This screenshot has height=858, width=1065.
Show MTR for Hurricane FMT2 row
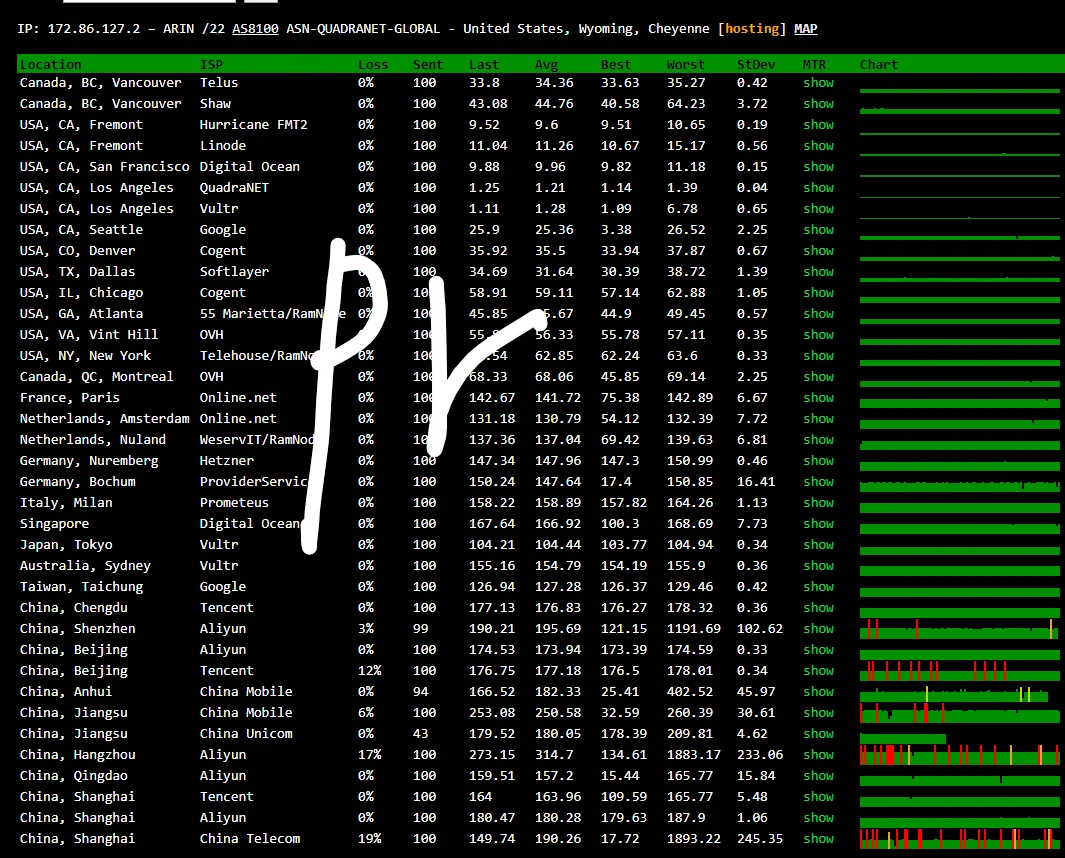tap(818, 124)
